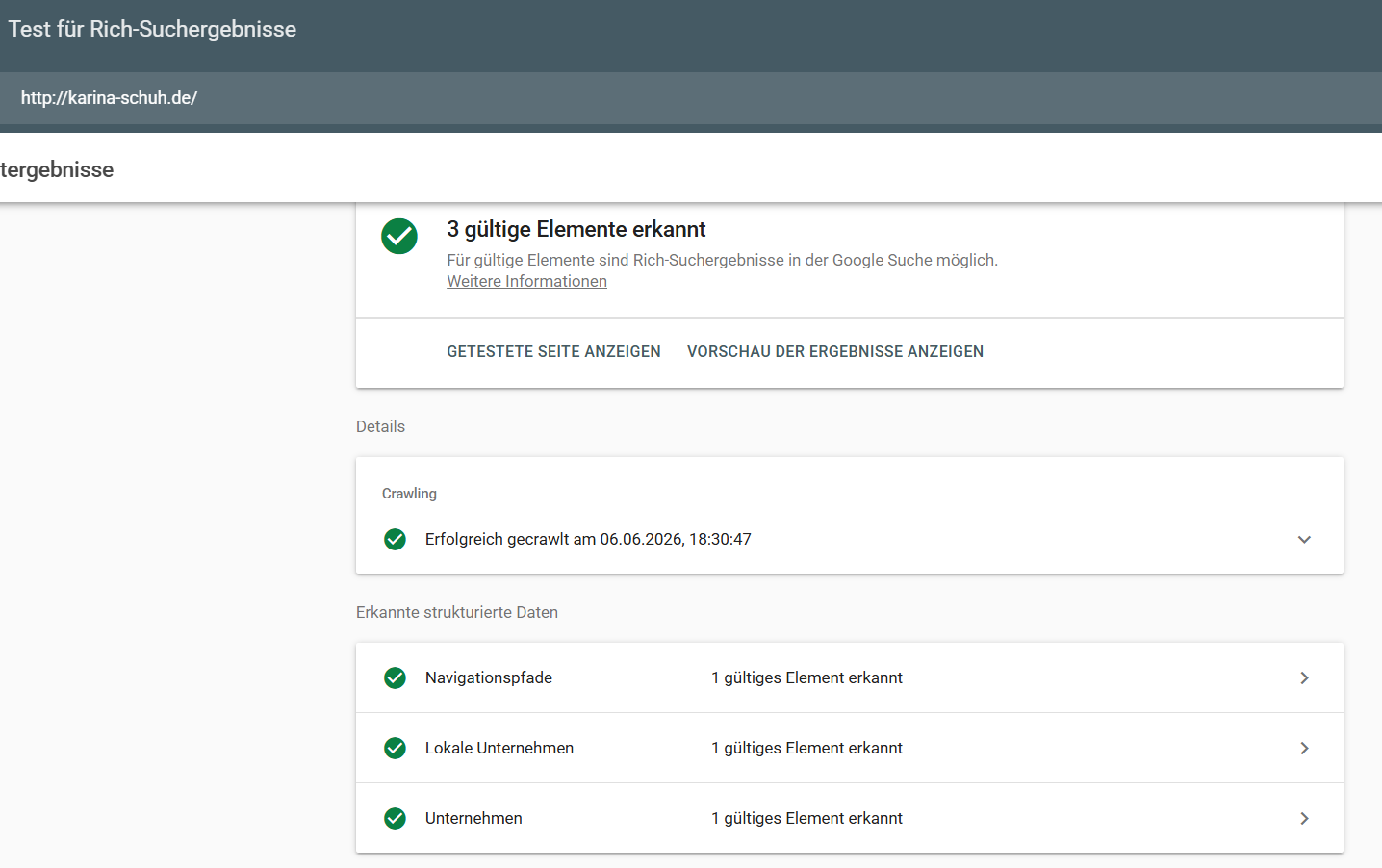Select the Unternehmen row label

[x=473, y=818]
